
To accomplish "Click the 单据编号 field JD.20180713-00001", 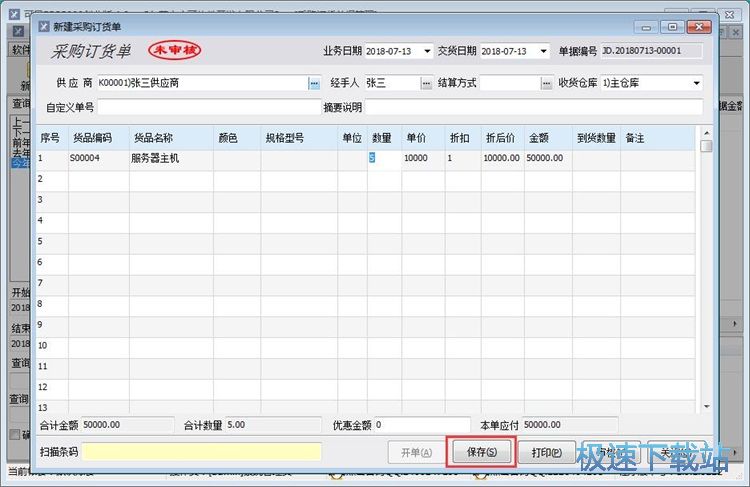I will (x=651, y=51).
